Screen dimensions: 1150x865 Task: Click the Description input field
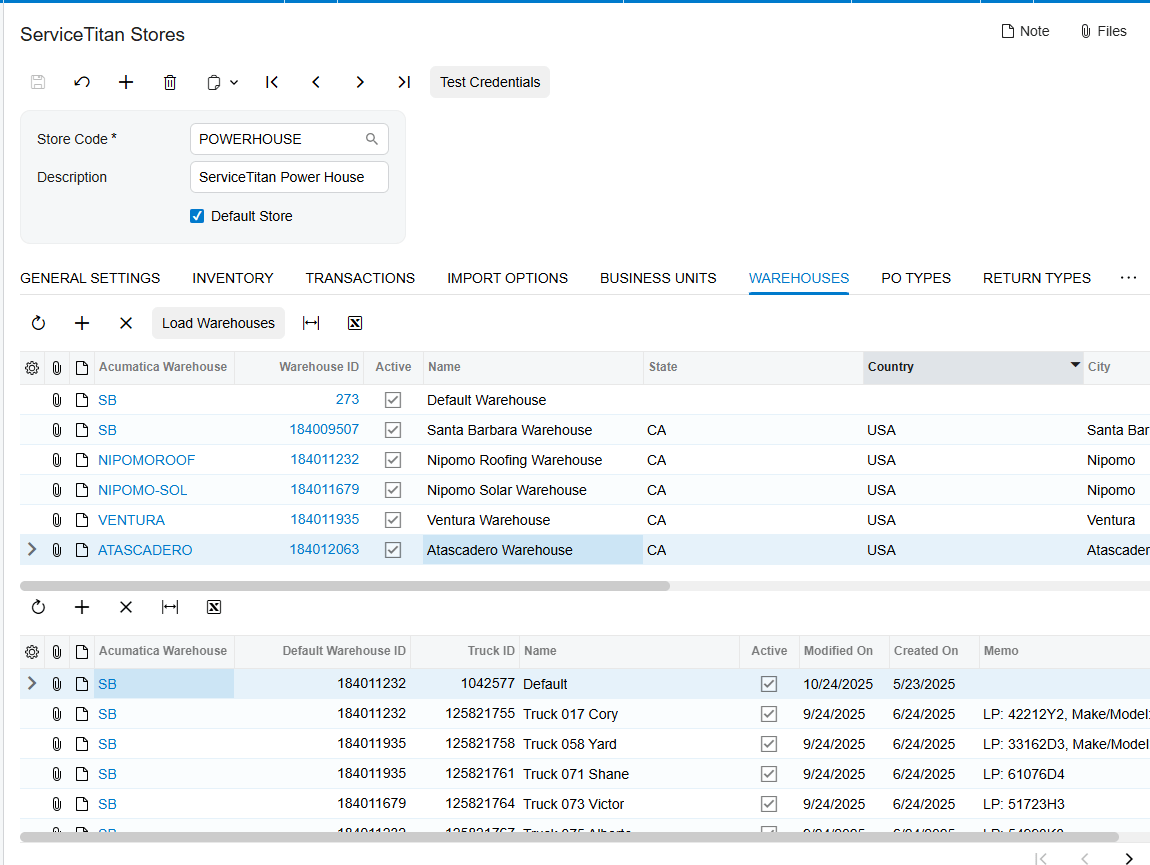pos(289,177)
